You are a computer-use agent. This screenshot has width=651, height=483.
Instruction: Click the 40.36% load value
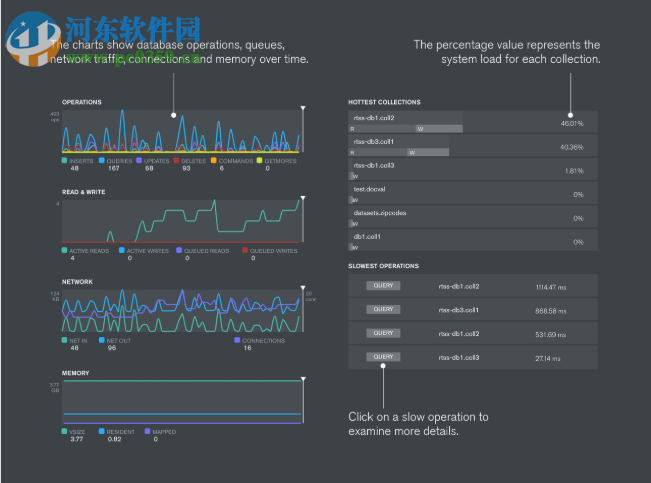coord(572,147)
